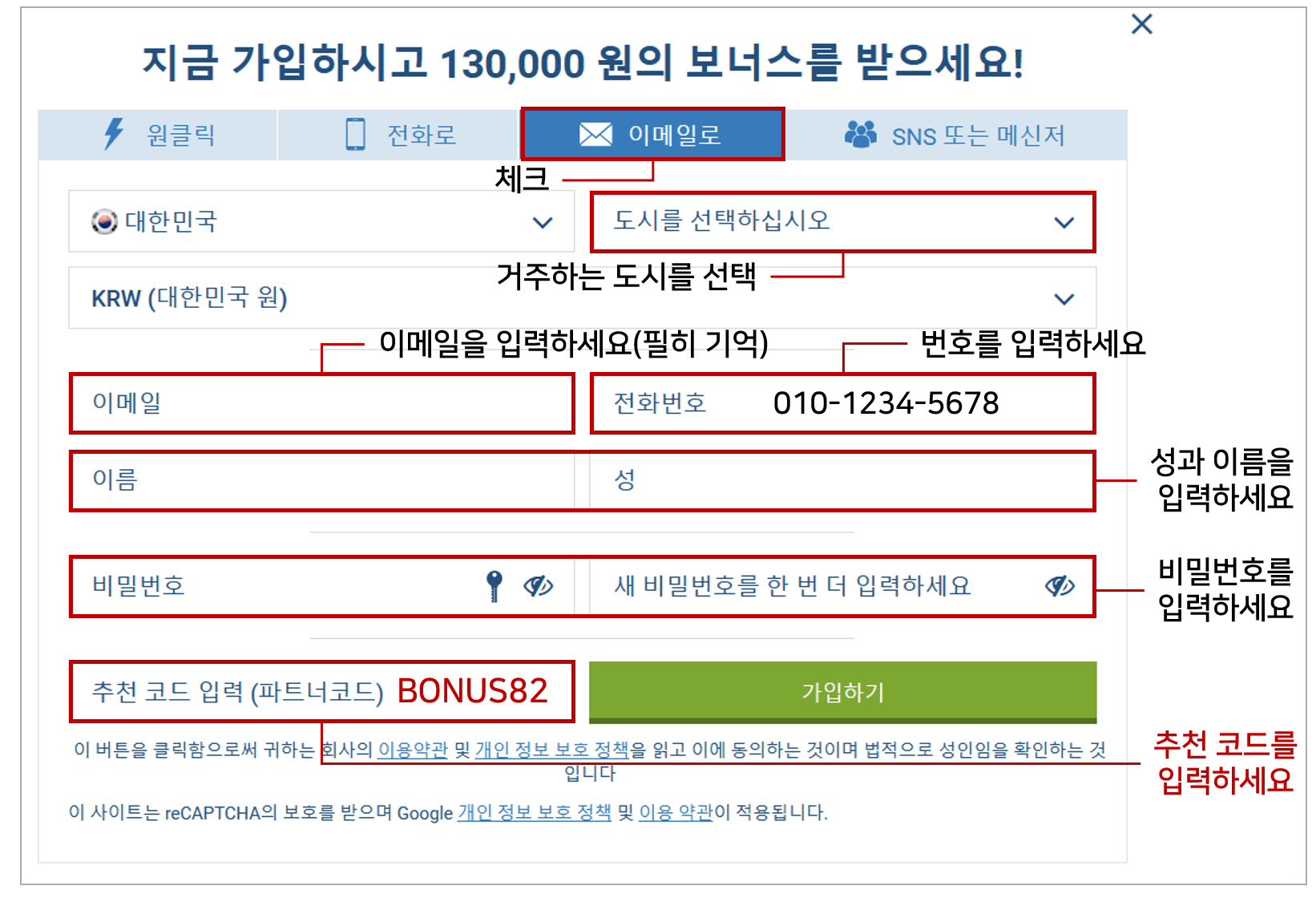Open Google 개인 정보 보호 정책 reCAPTCHA link
Screen dimensions: 1316x902
(x=535, y=813)
